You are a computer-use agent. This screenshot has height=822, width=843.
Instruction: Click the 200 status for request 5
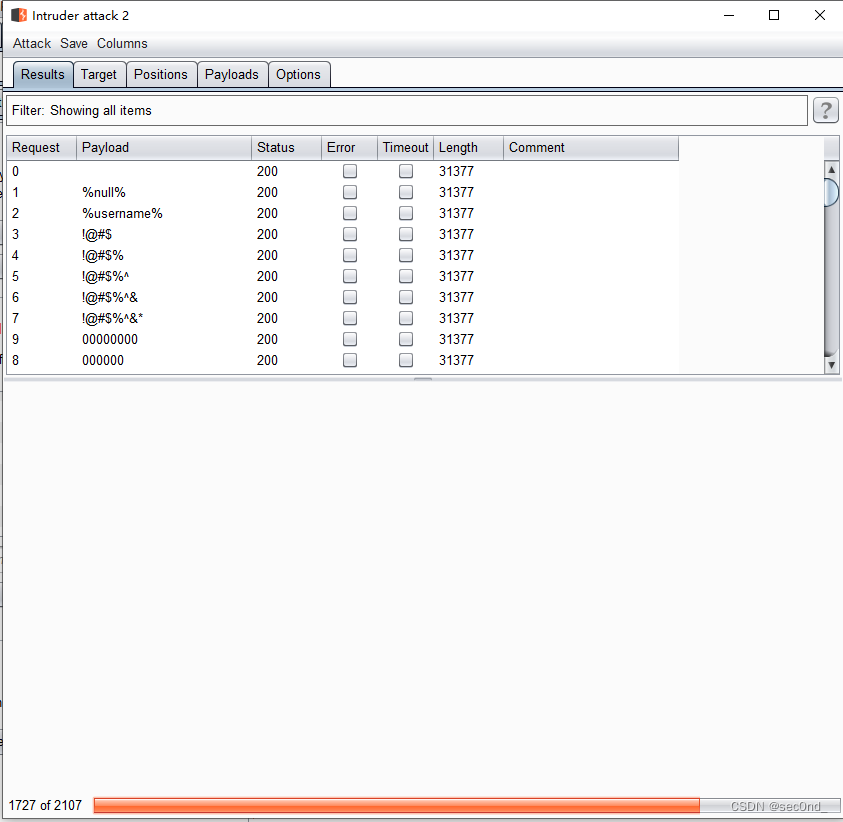[267, 276]
